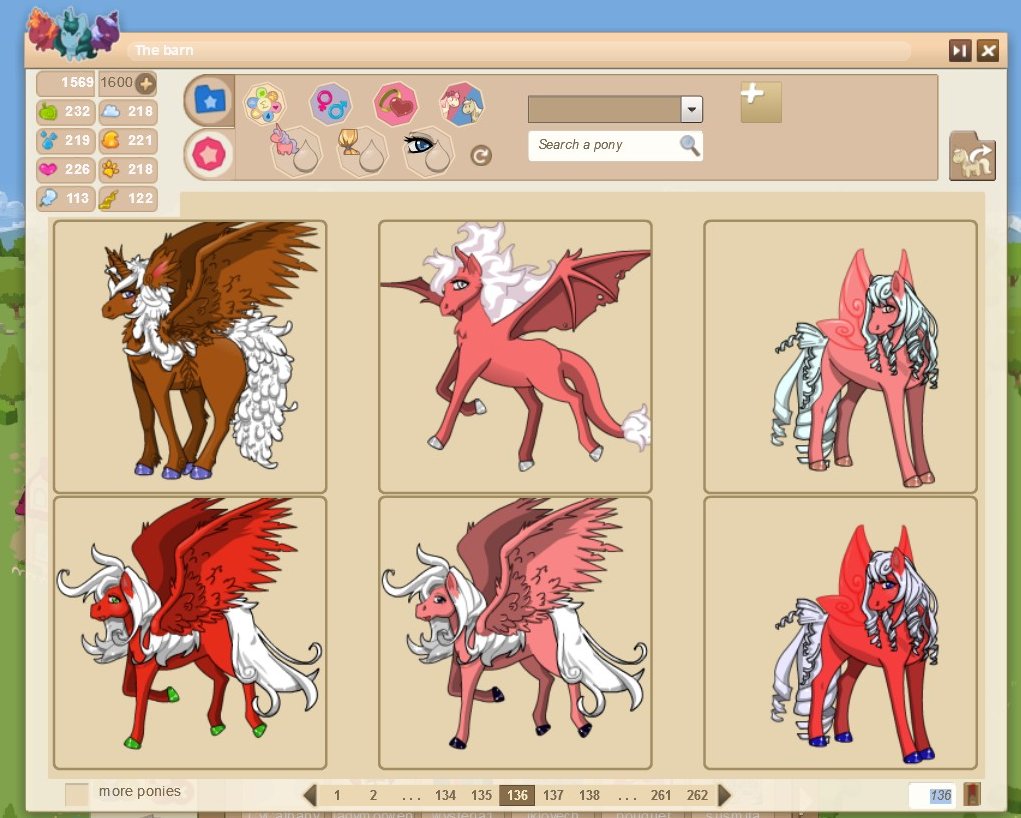Select the body color filter drop

[x=296, y=151]
